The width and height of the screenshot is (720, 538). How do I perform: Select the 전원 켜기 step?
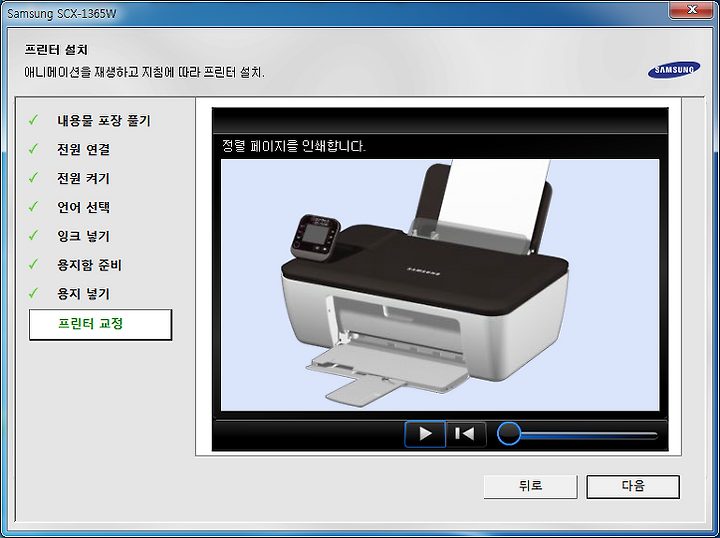84,179
